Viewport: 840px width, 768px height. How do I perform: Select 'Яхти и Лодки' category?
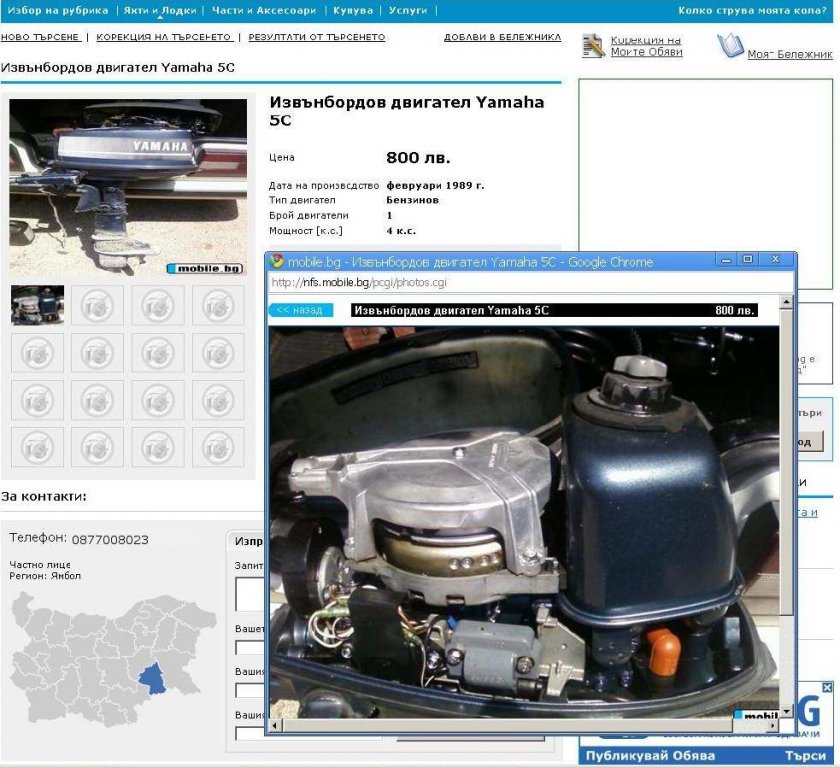point(160,10)
